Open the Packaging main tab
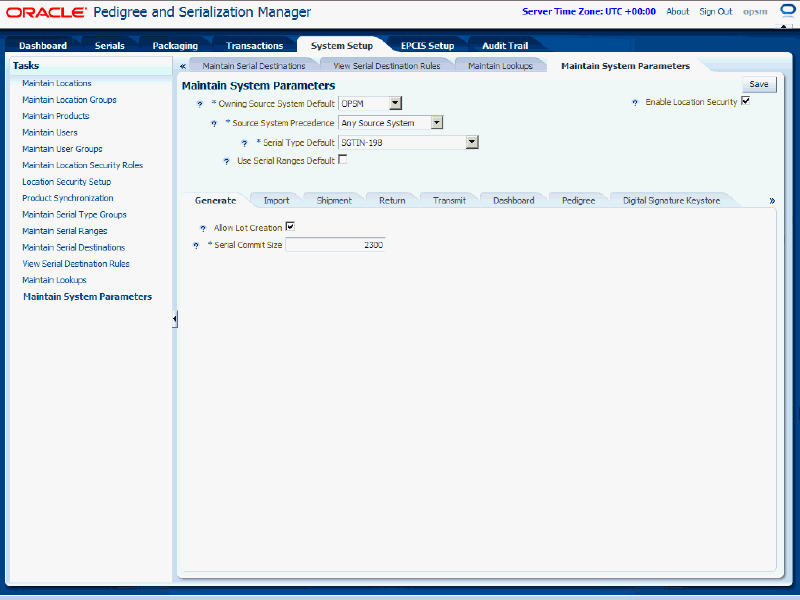800x600 pixels. tap(175, 45)
